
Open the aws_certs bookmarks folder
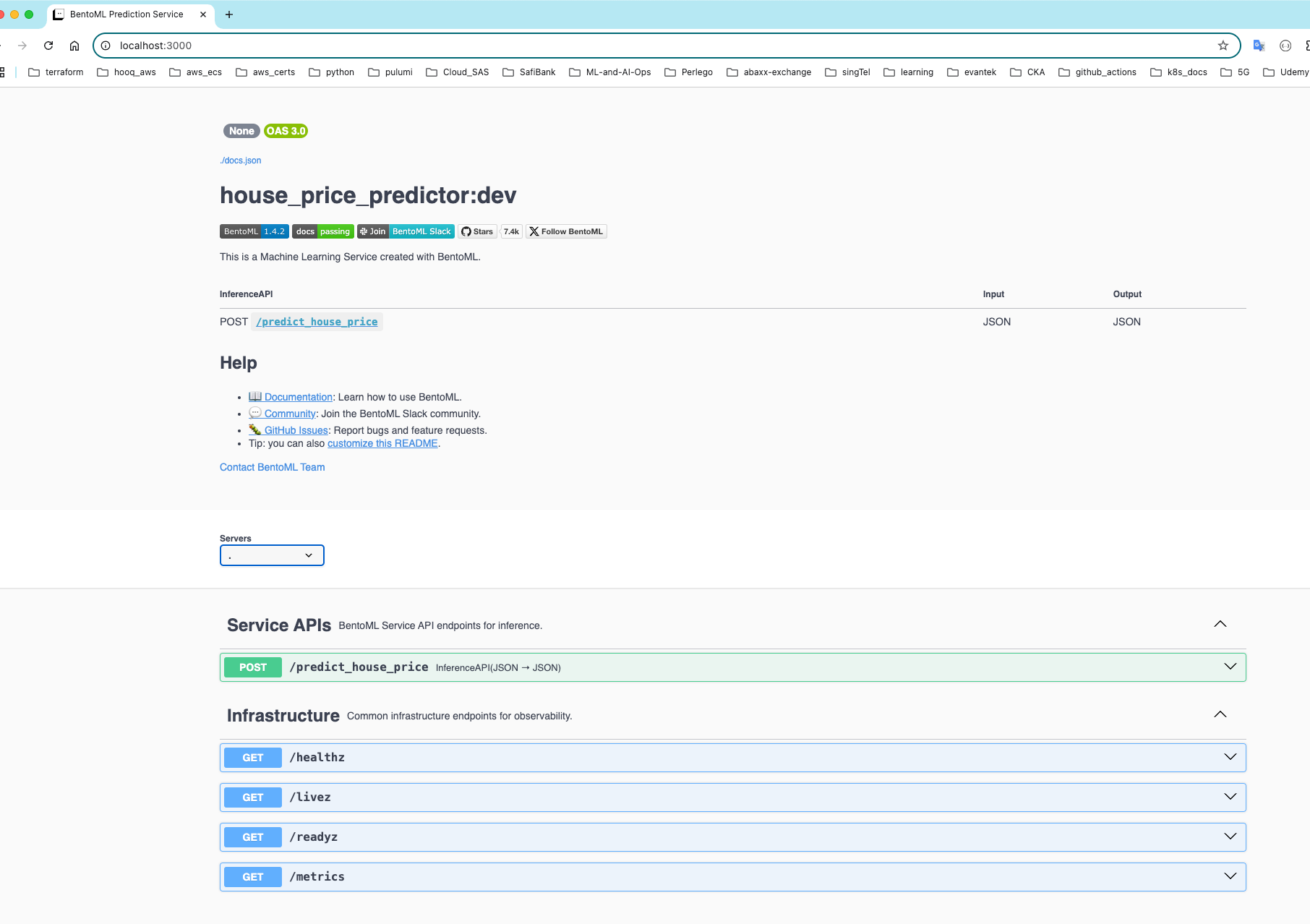coord(265,72)
